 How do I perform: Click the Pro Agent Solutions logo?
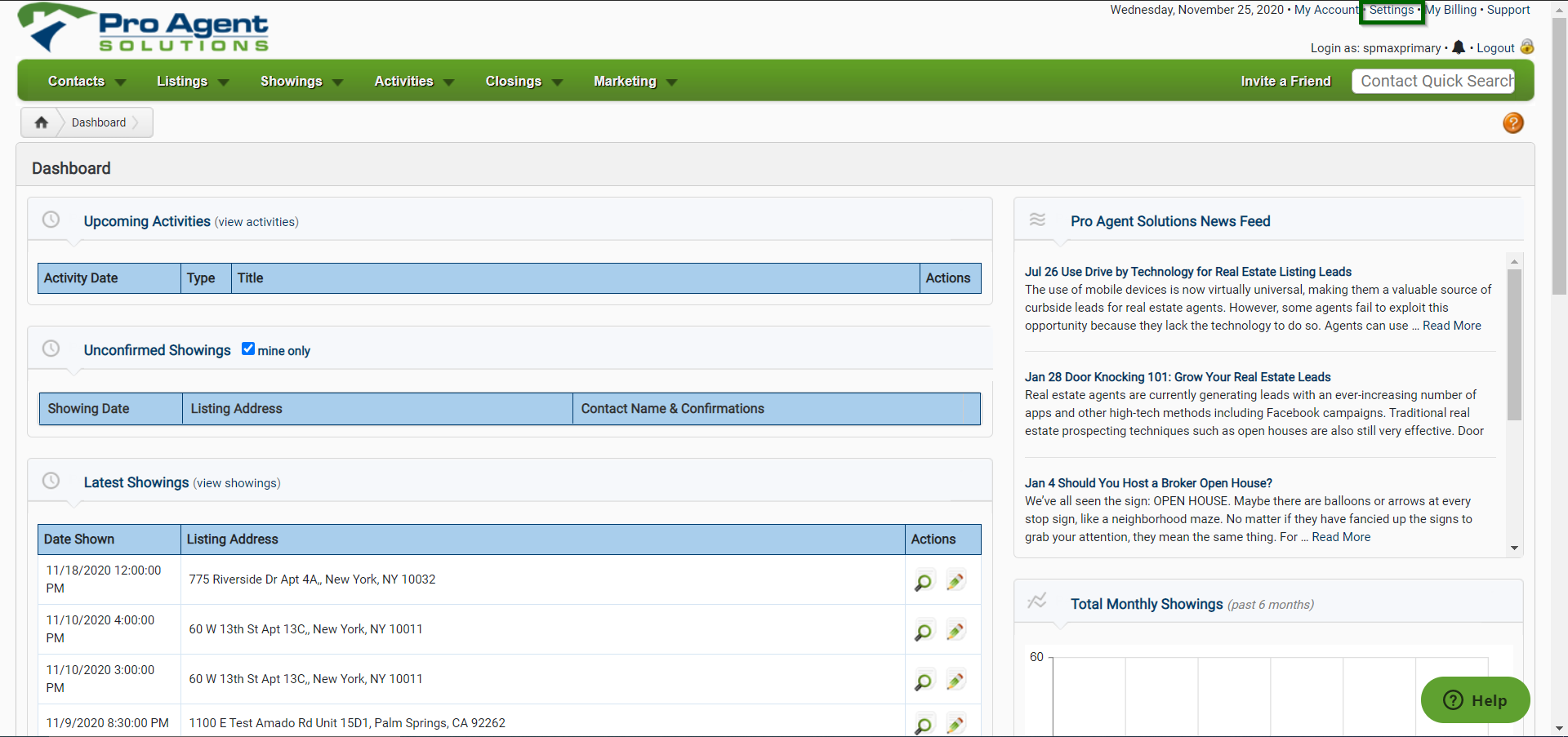tap(144, 29)
